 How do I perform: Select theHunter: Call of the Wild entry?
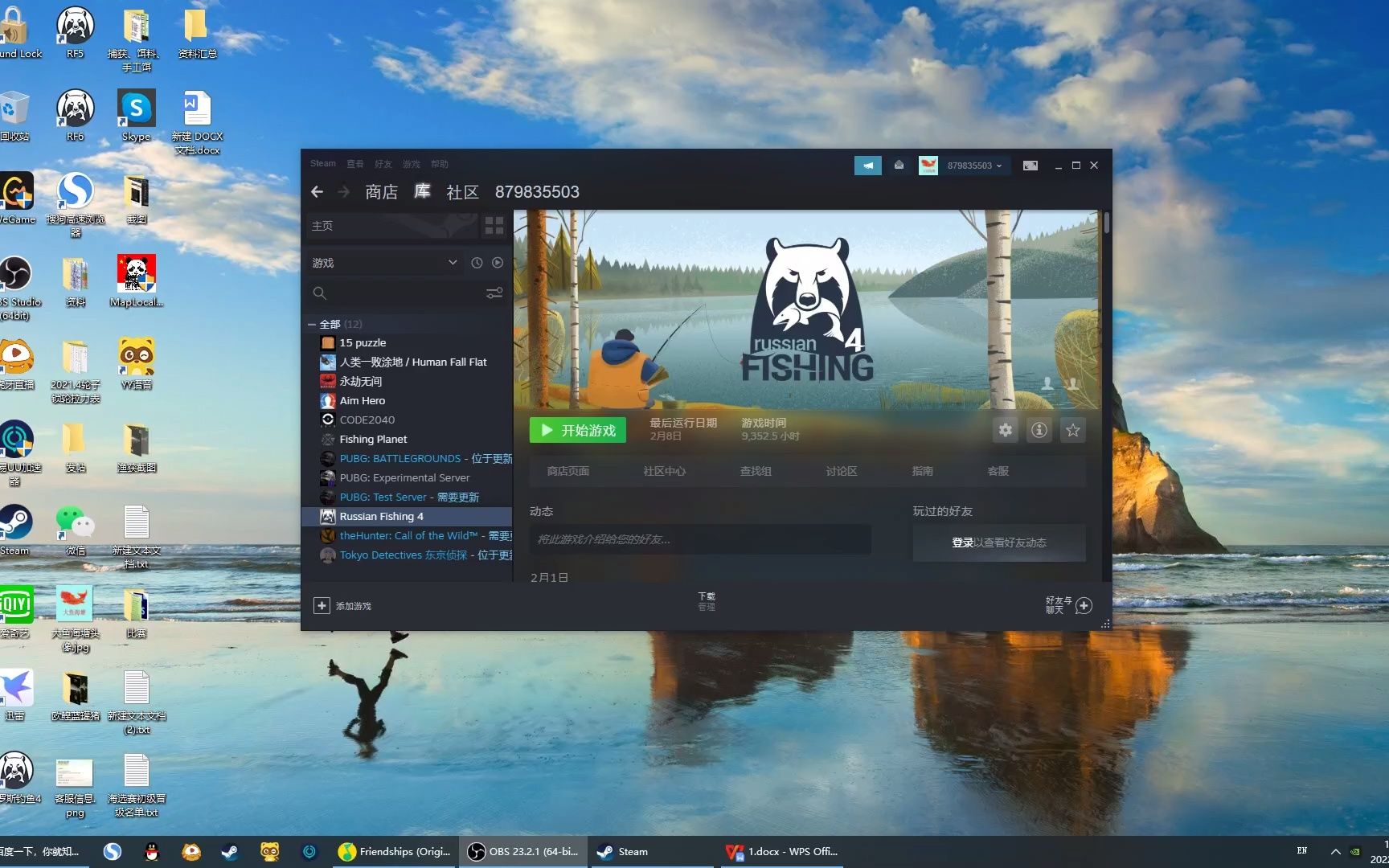pos(408,535)
